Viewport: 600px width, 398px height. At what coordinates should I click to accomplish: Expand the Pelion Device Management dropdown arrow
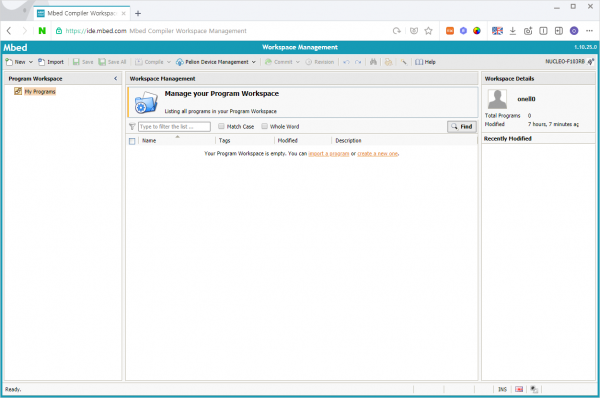(253, 62)
